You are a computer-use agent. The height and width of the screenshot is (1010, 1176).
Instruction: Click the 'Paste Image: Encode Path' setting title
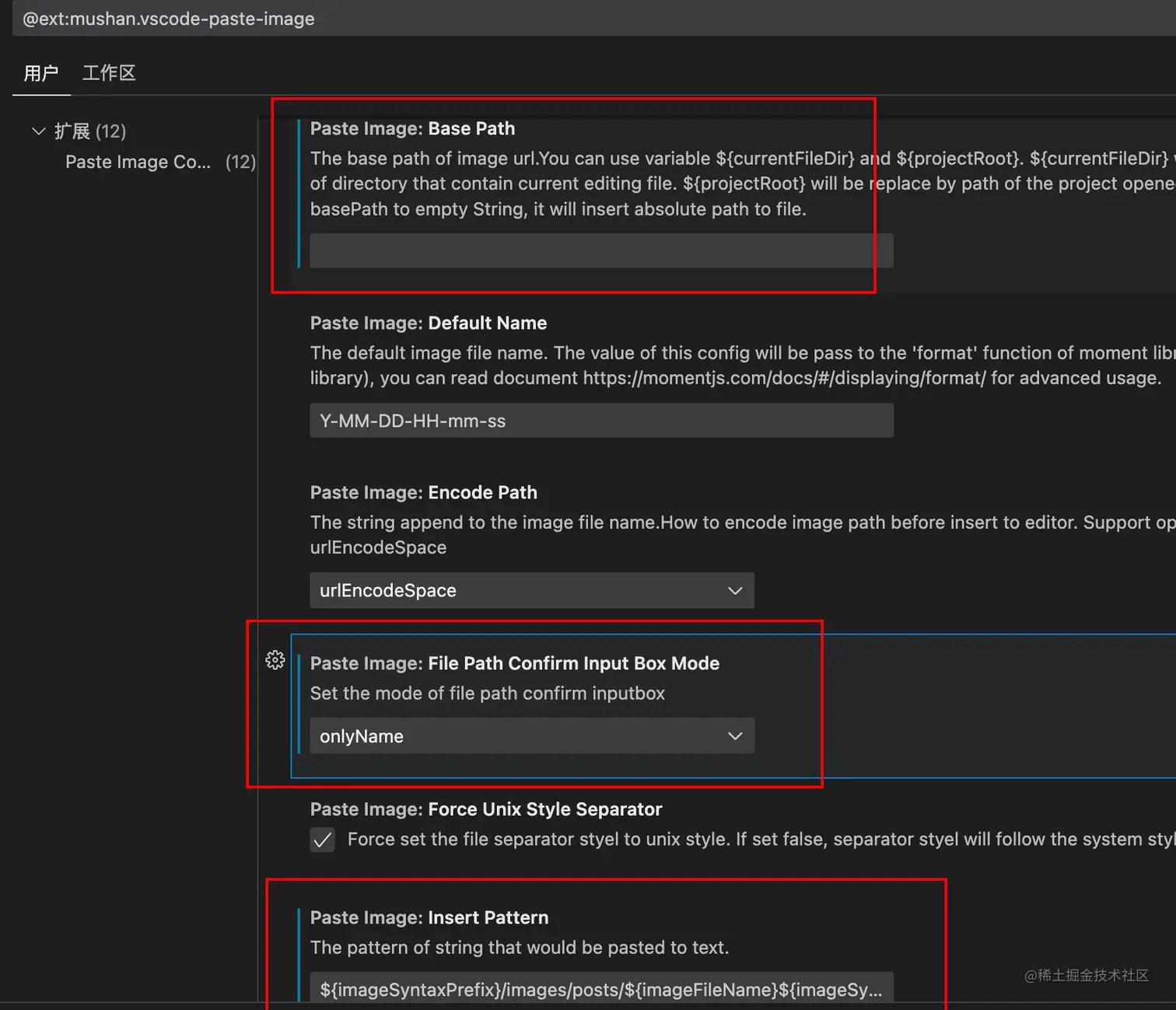click(x=424, y=492)
